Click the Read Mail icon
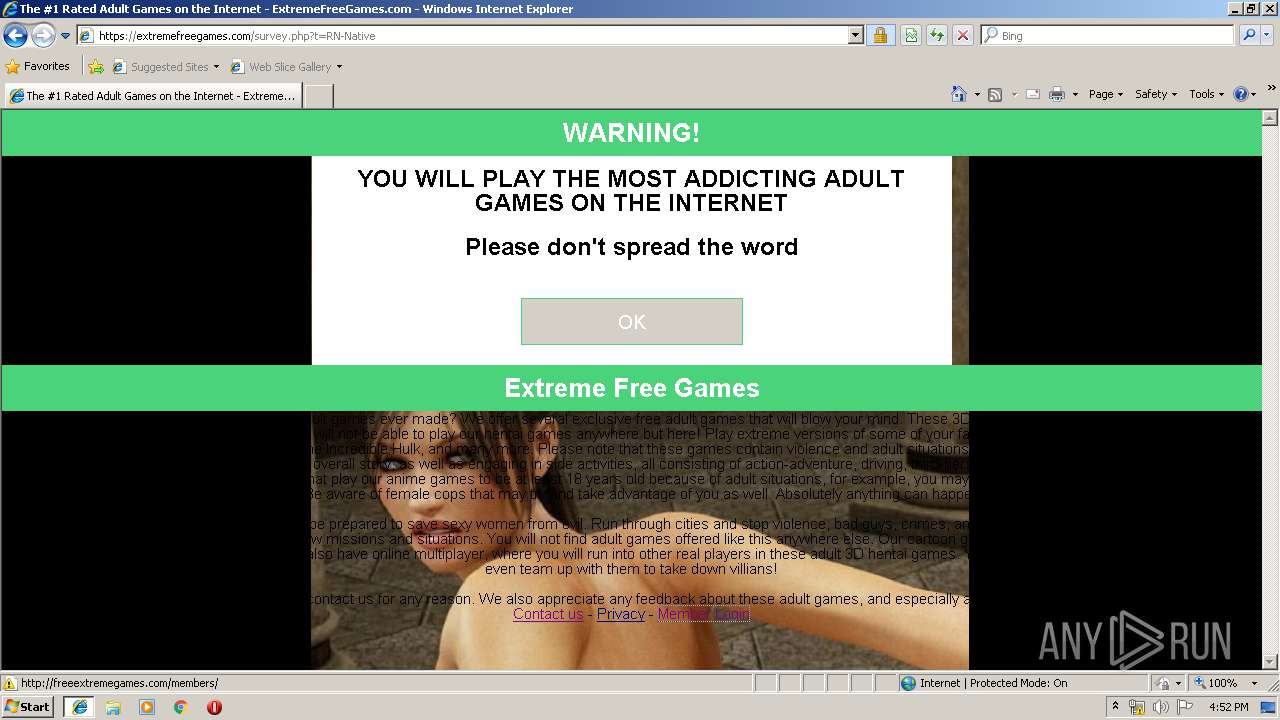1280x720 pixels. (x=1033, y=94)
